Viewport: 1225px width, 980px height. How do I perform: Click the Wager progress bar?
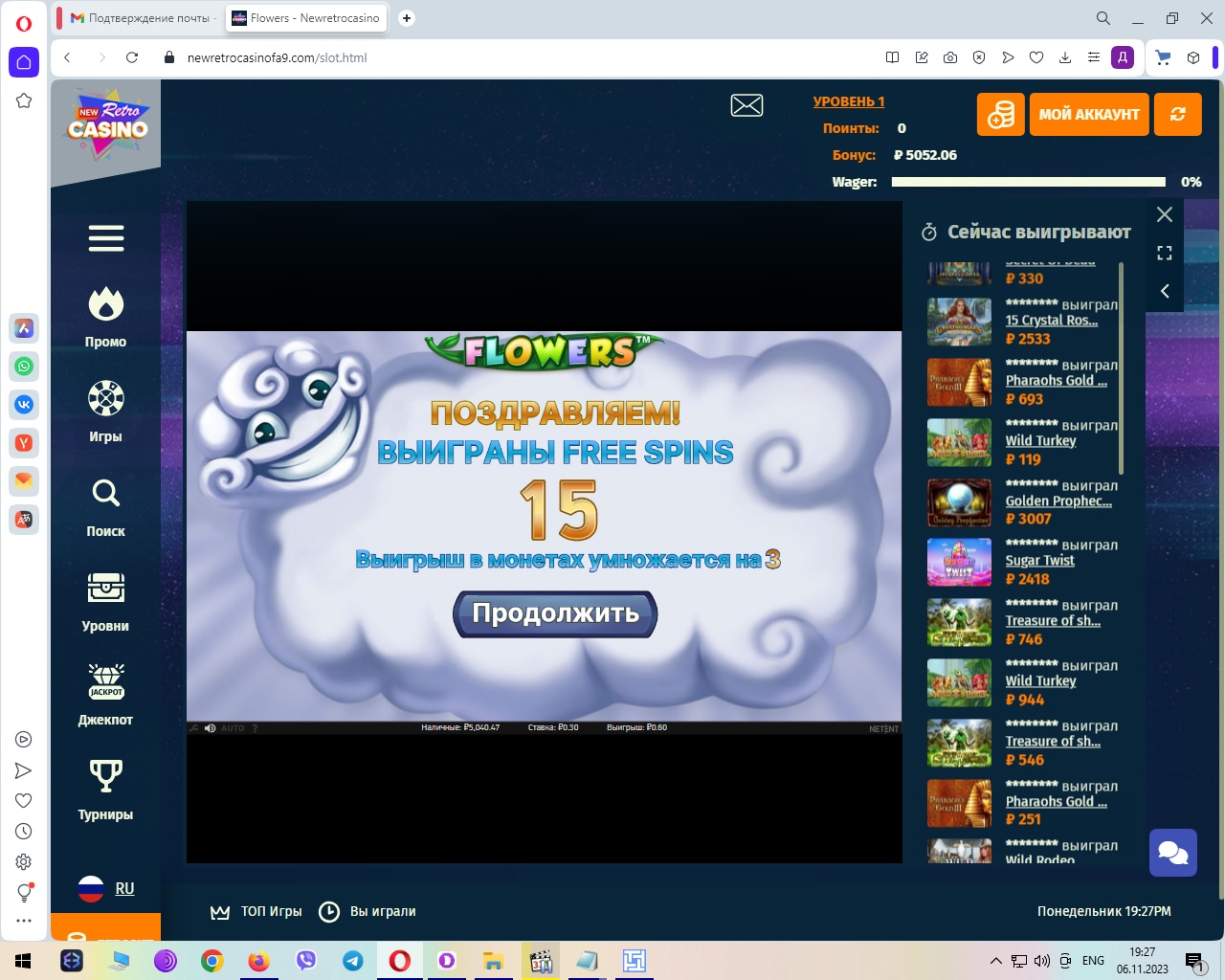click(x=1029, y=182)
